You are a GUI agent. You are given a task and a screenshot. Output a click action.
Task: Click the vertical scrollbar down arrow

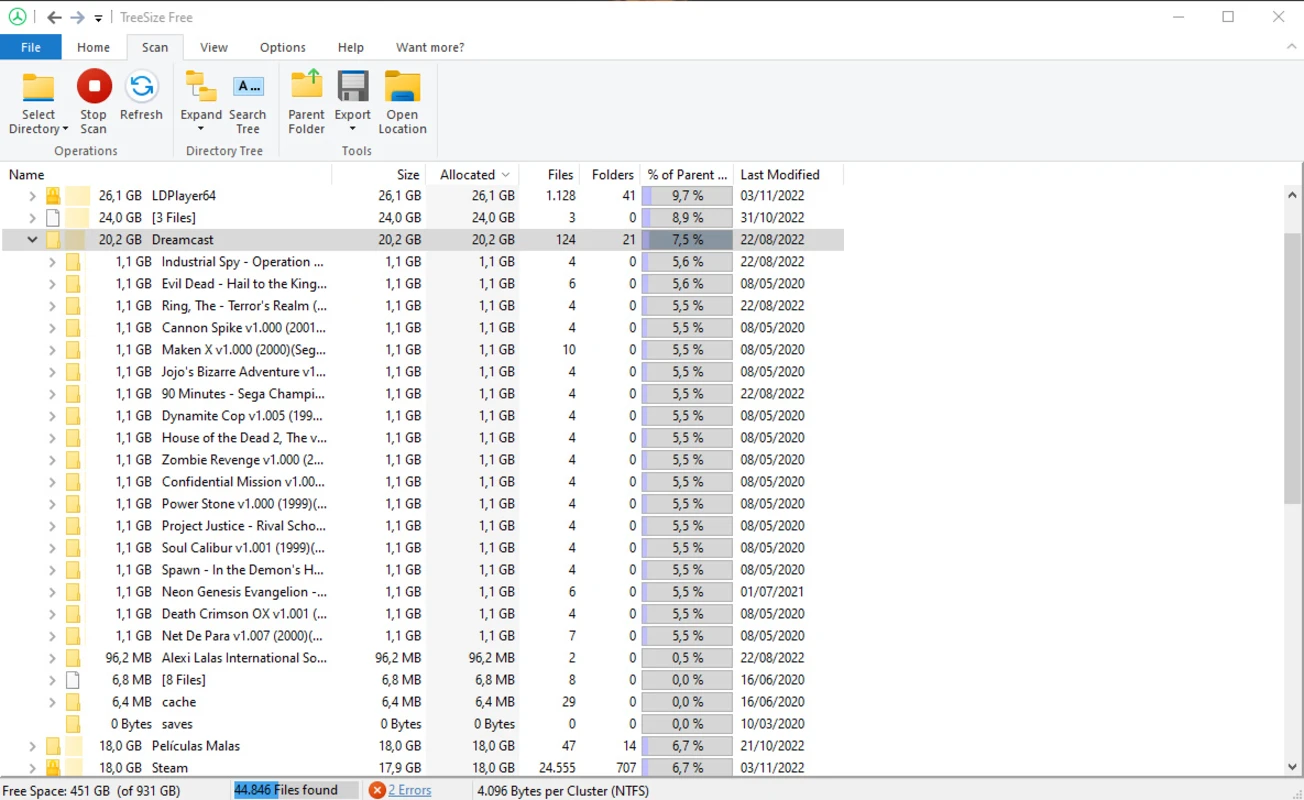coord(1293,767)
